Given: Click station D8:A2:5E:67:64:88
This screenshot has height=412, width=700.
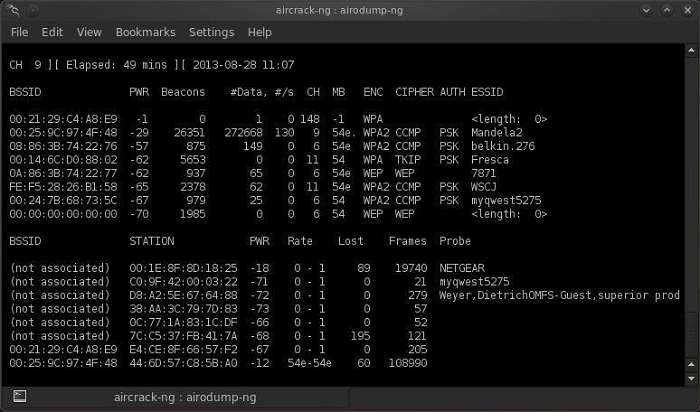Looking at the screenshot, I should (183, 295).
